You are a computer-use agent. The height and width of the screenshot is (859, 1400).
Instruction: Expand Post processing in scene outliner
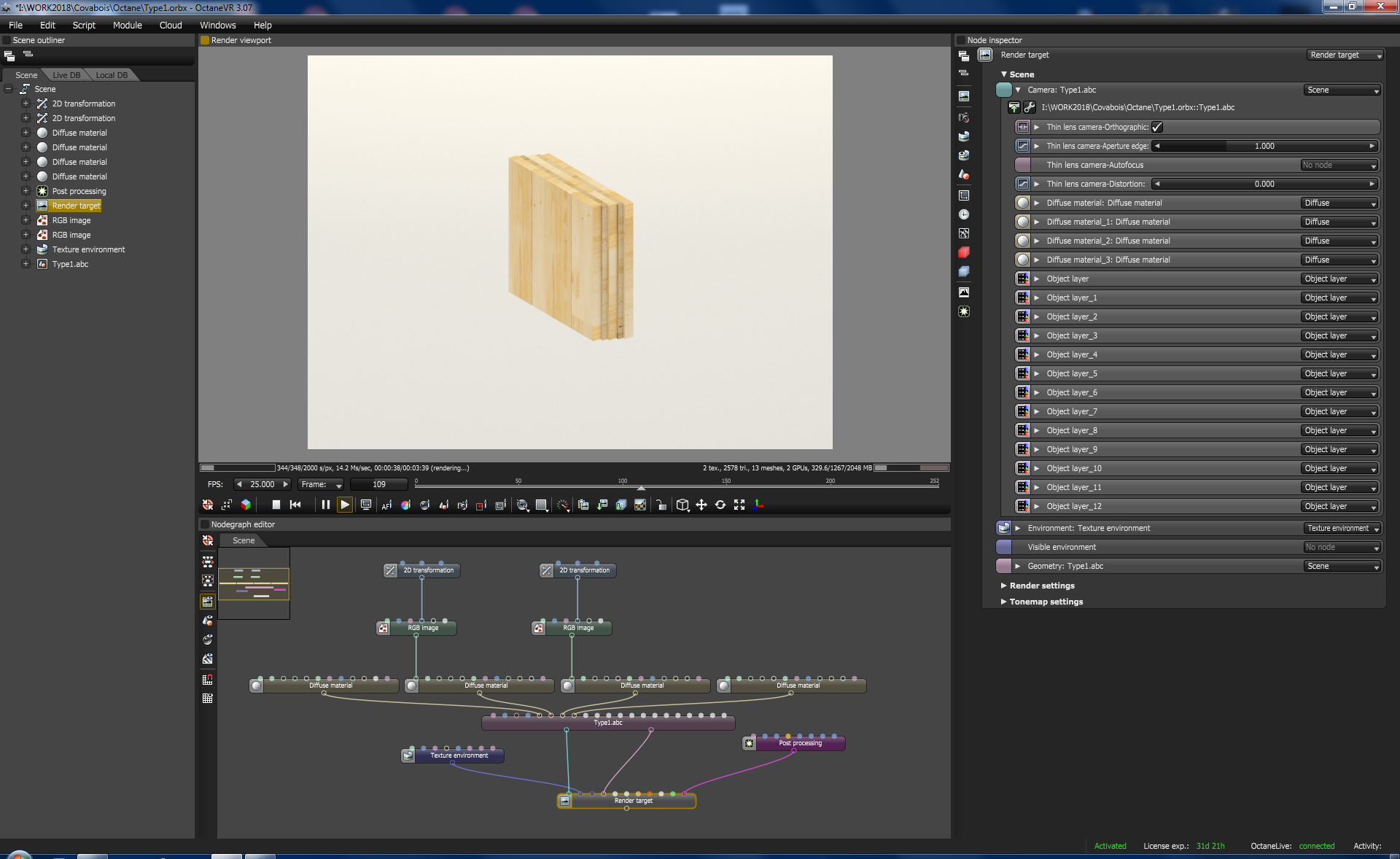tap(26, 191)
